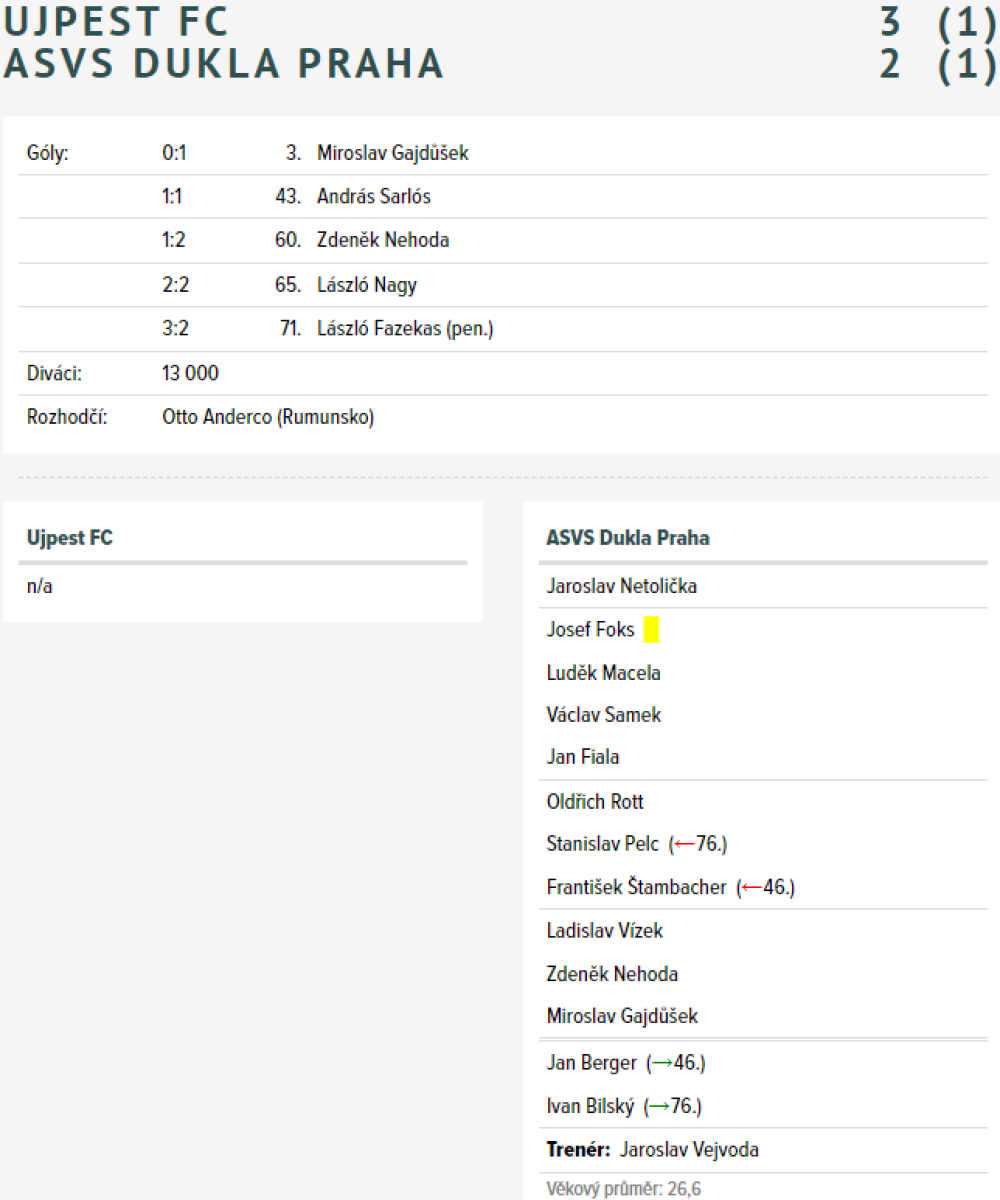Select coach Jaroslav Vejvoda
The width and height of the screenshot is (1000, 1200).
688,1150
